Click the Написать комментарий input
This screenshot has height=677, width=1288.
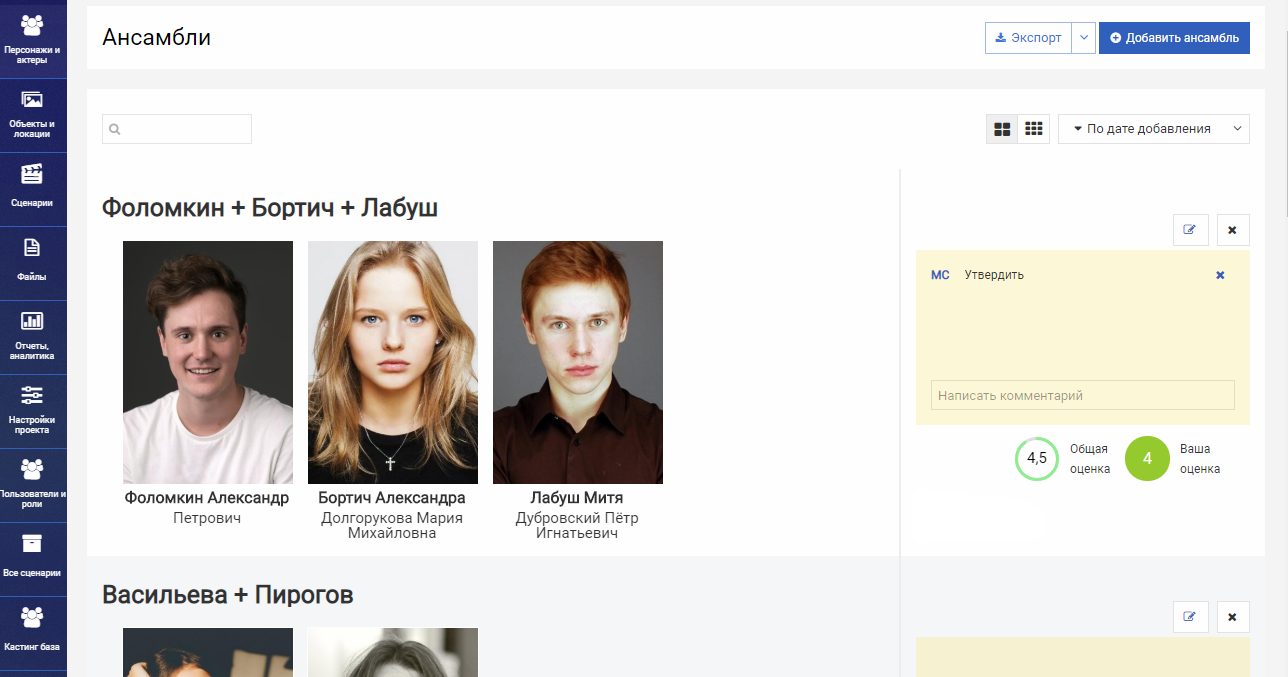point(1083,395)
